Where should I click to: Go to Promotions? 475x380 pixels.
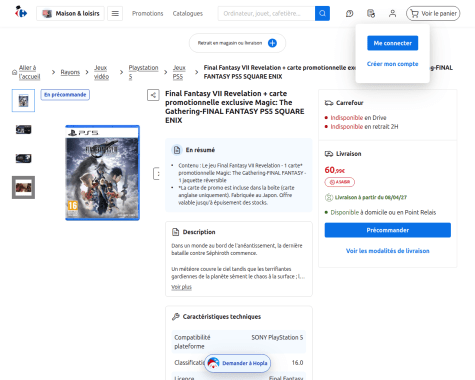(147, 13)
